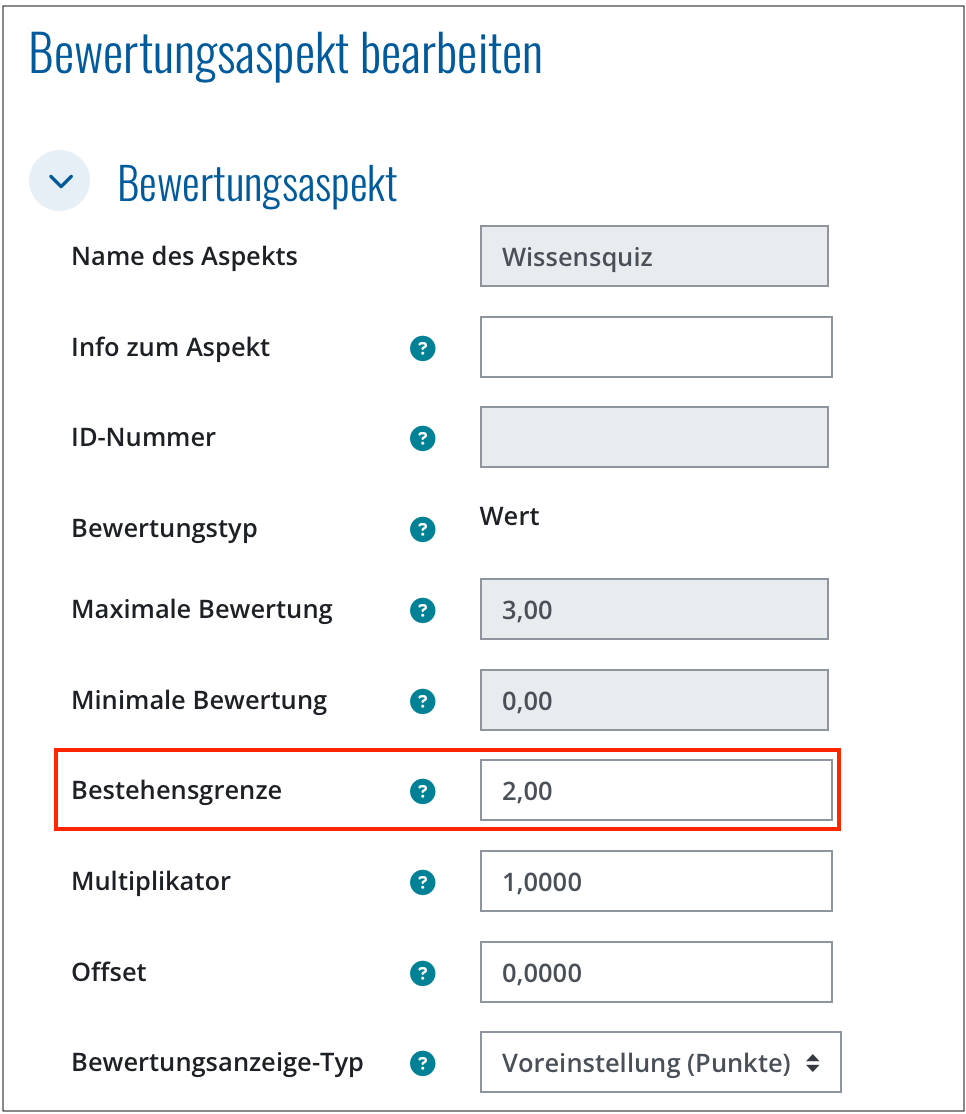This screenshot has height=1114, width=966.
Task: Open the help icon for Info zum Aspekt
Action: (x=422, y=348)
